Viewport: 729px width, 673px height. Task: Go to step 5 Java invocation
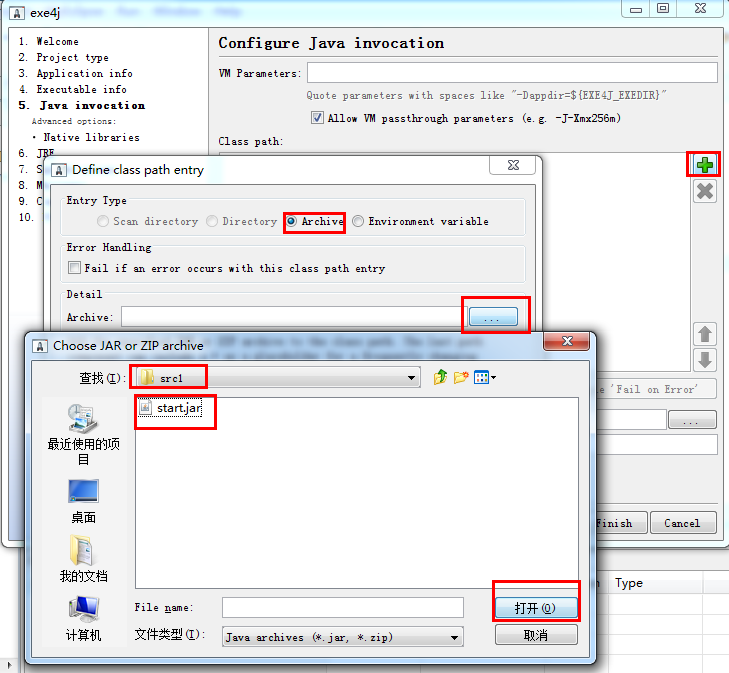click(81, 106)
